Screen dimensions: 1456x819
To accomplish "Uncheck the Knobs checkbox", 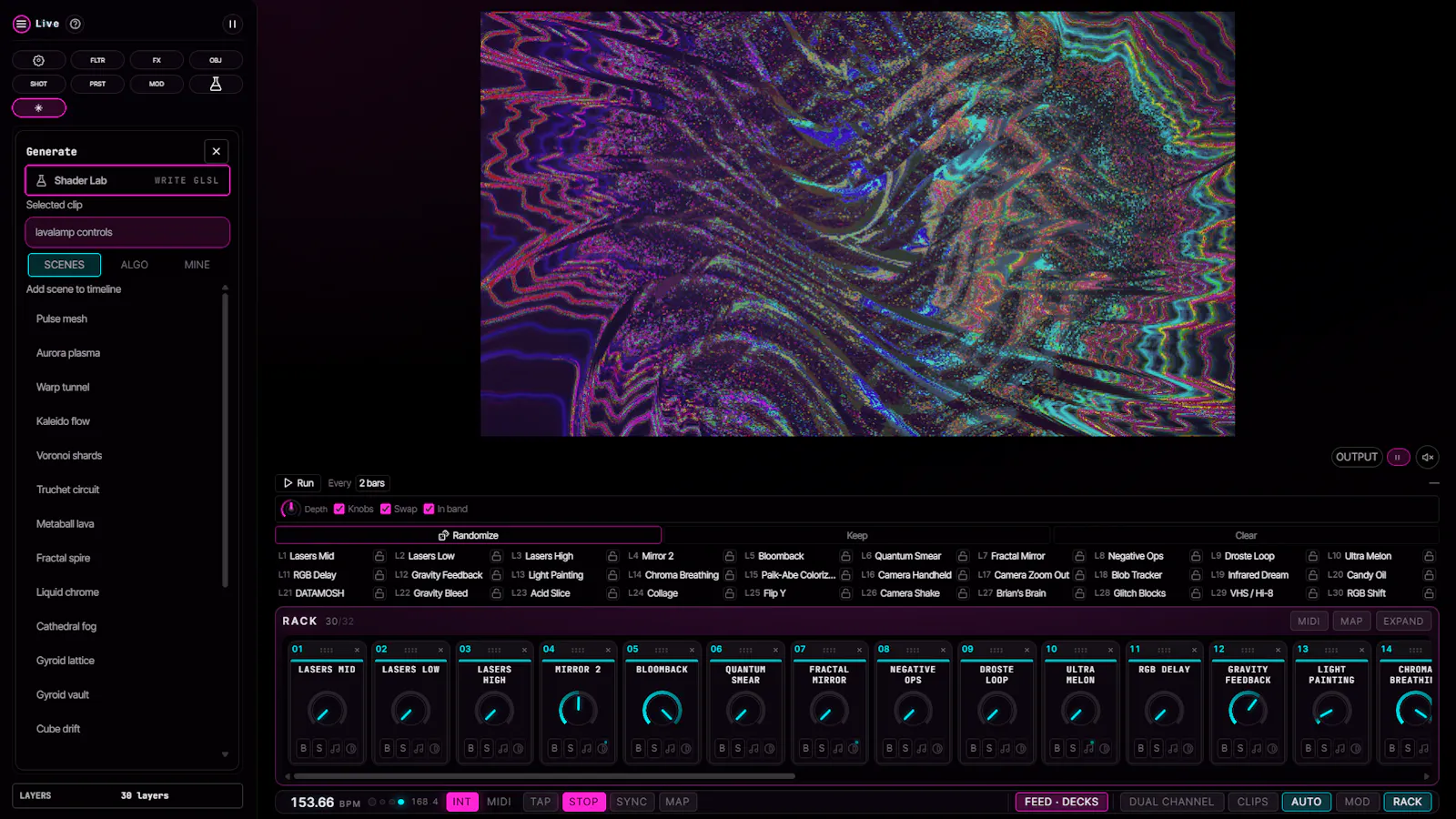I will click(339, 509).
